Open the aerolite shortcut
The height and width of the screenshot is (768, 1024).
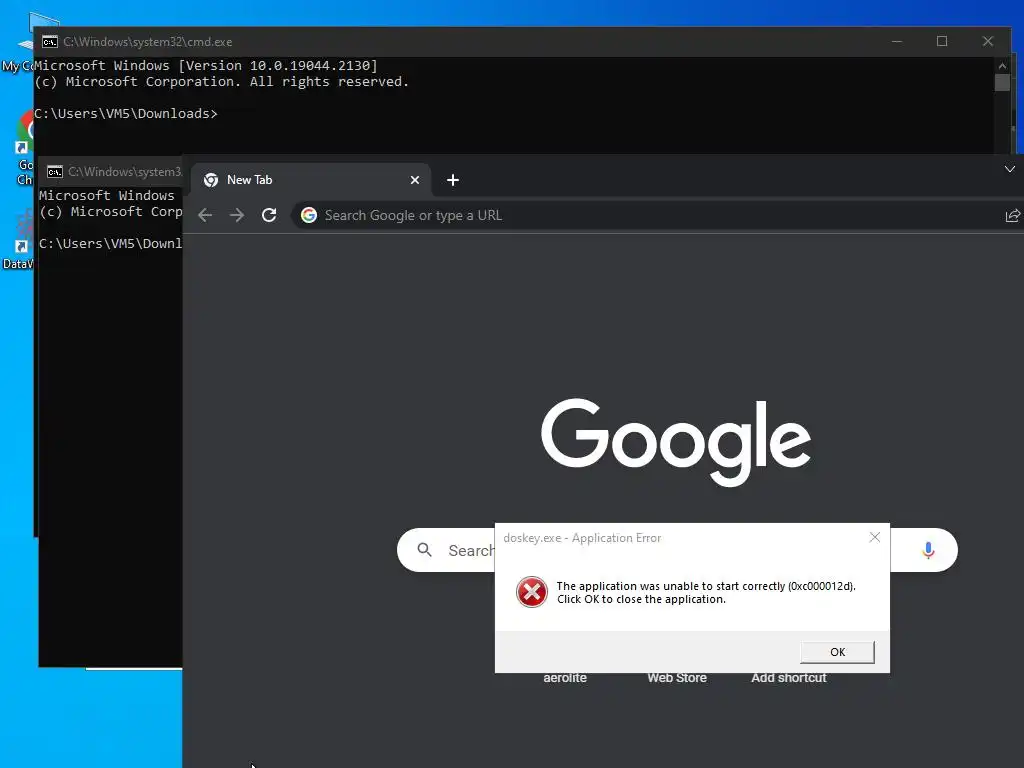coord(565,678)
